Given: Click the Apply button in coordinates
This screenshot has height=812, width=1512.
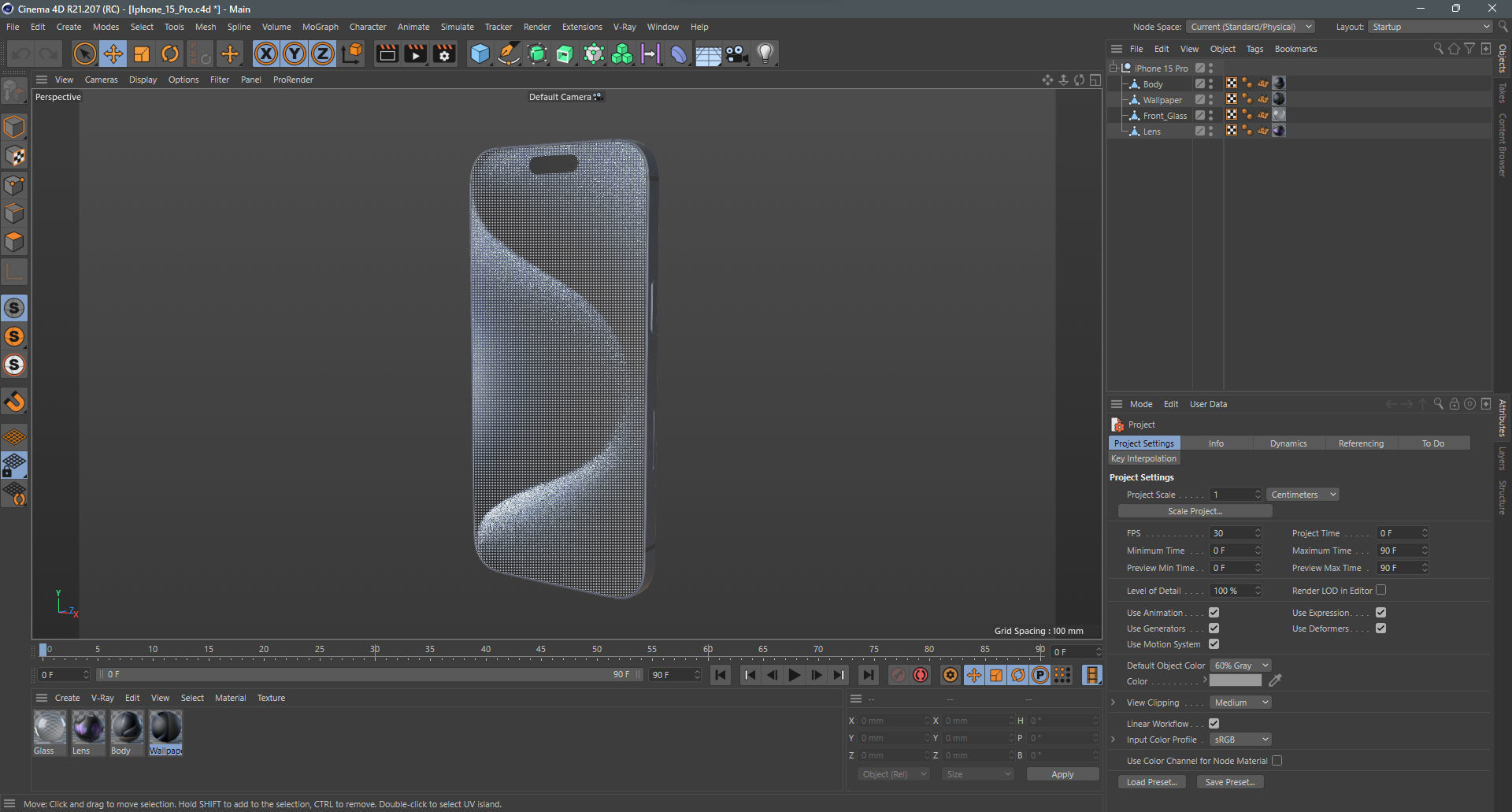Looking at the screenshot, I should (1062, 774).
